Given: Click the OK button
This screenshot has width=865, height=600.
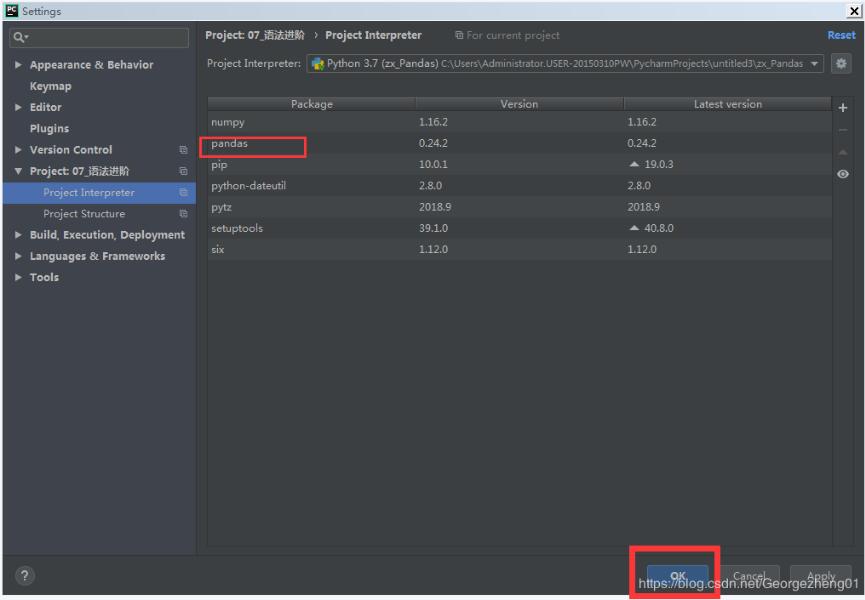Looking at the screenshot, I should pyautogui.click(x=677, y=576).
